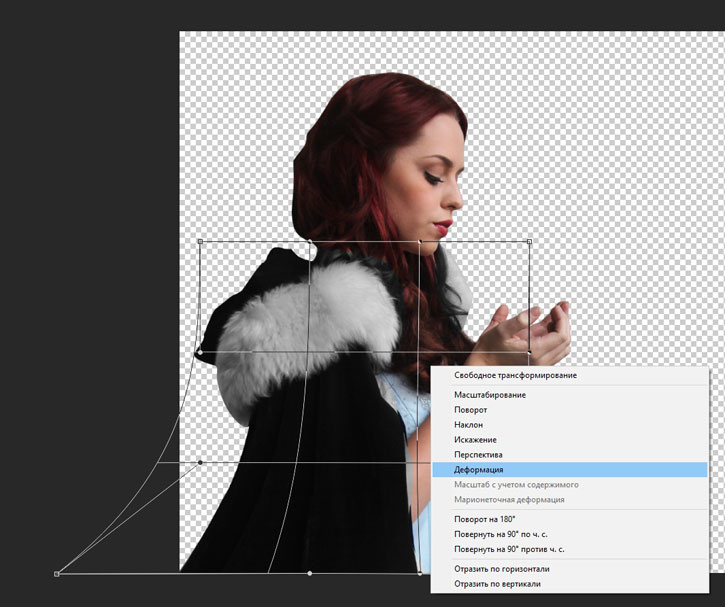Viewport: 725px width, 607px height.
Task: Activate the highlighted Деформация entry
Action: click(570, 470)
